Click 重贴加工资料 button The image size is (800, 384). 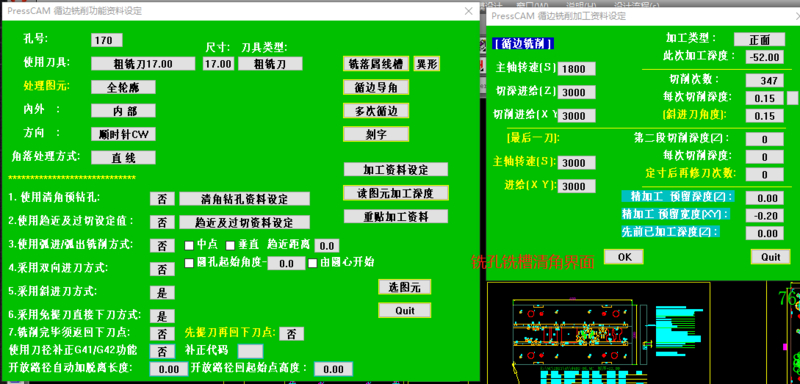click(x=396, y=216)
